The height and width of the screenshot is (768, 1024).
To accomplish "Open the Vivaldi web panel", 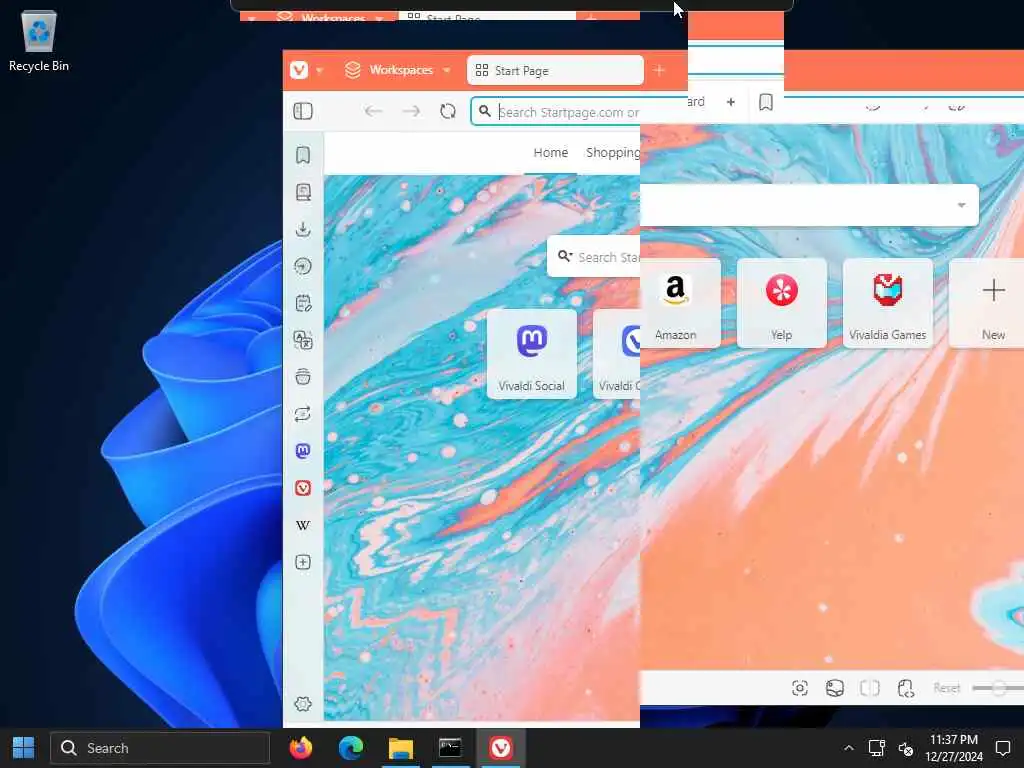I will tap(303, 488).
